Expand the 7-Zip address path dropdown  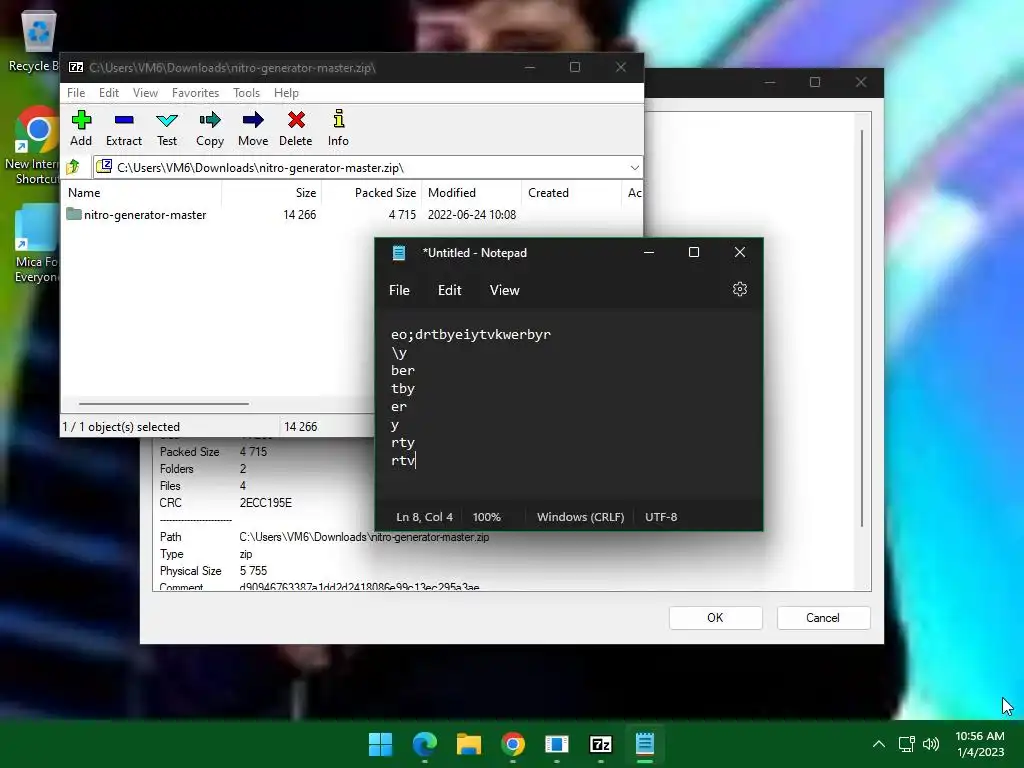[x=634, y=168]
